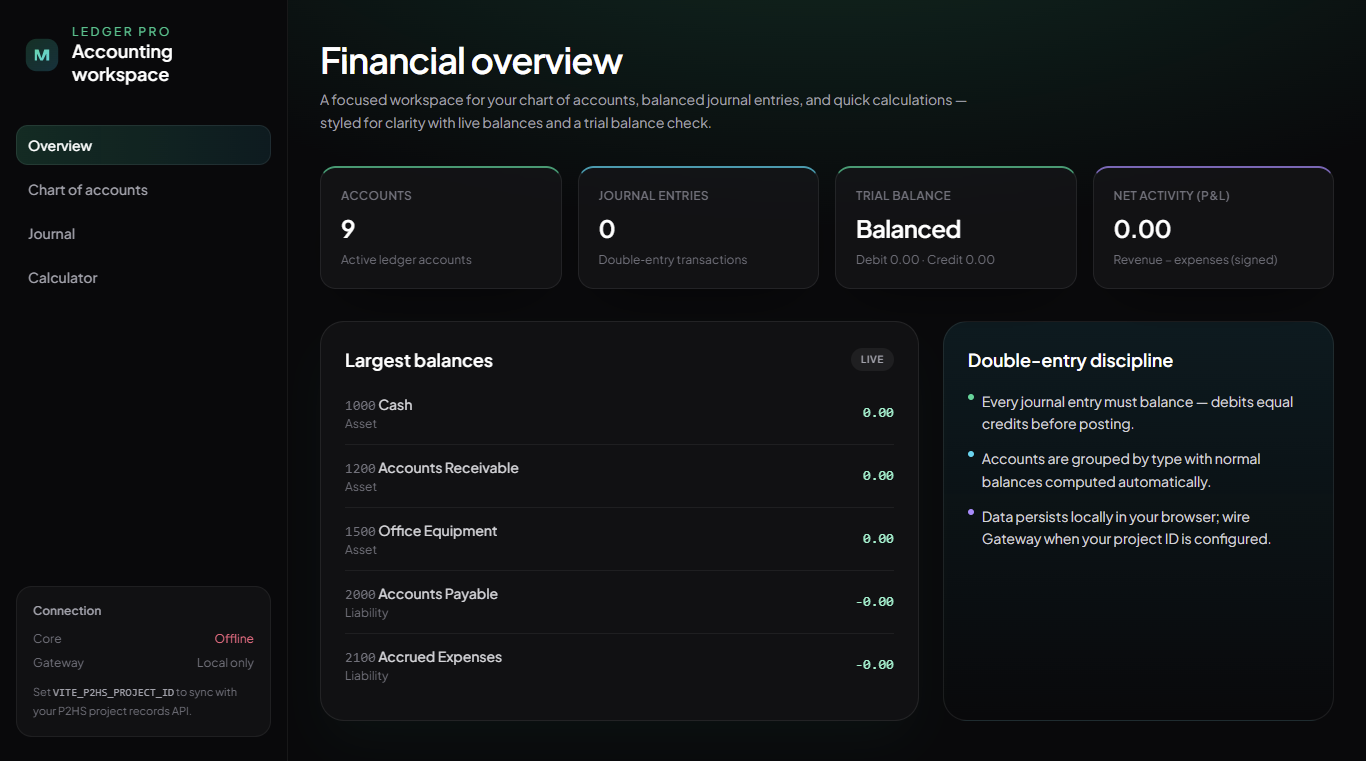
Task: Click the Accounts stat card
Action: [441, 228]
